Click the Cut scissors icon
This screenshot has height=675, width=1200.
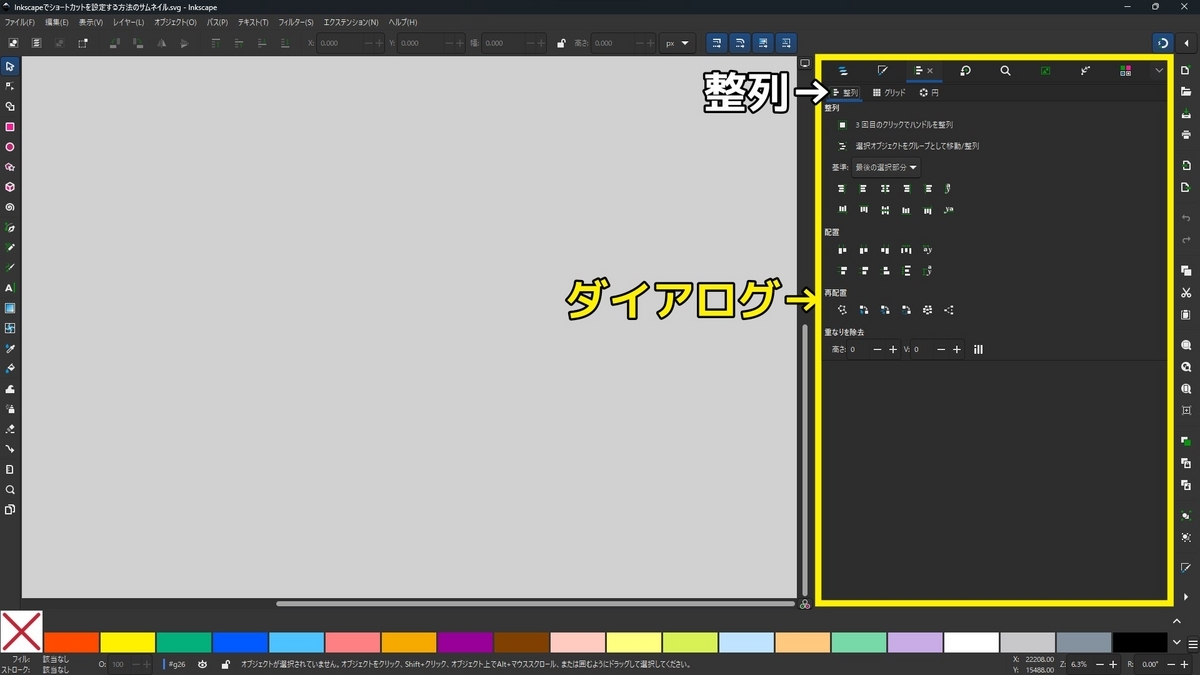coord(1186,293)
